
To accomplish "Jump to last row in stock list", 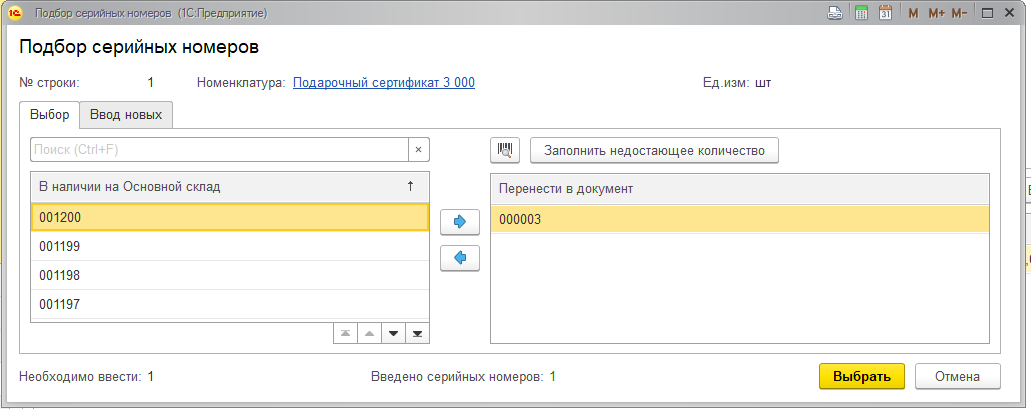I will click(418, 333).
